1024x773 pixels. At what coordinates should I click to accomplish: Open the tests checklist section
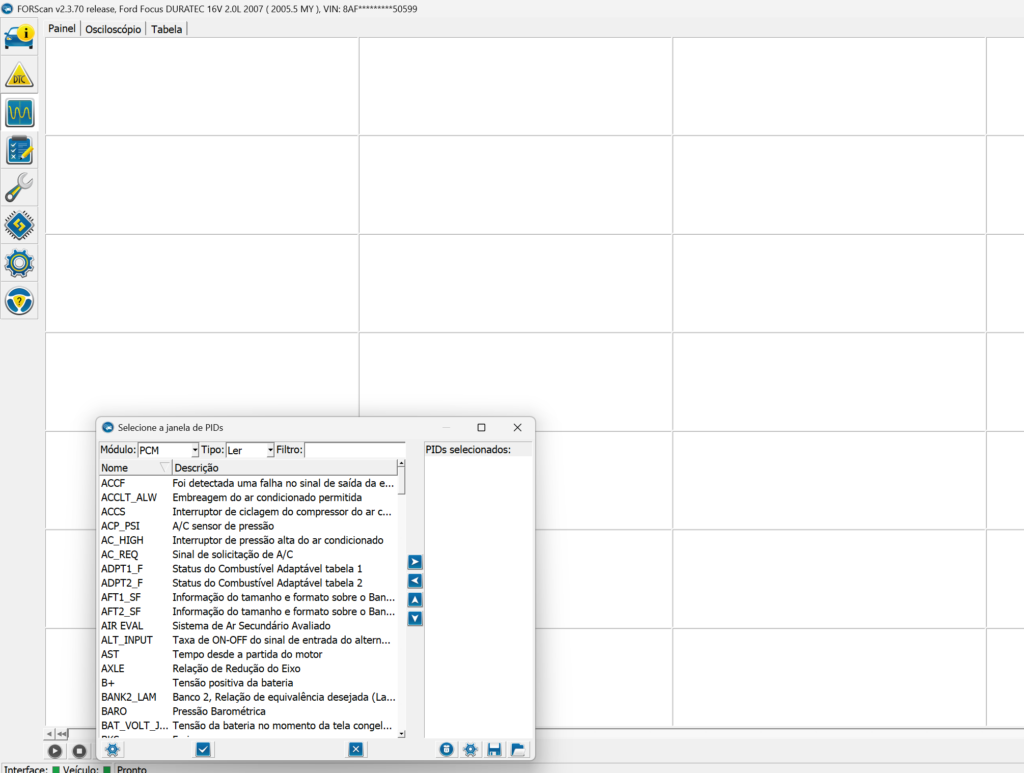coord(20,150)
